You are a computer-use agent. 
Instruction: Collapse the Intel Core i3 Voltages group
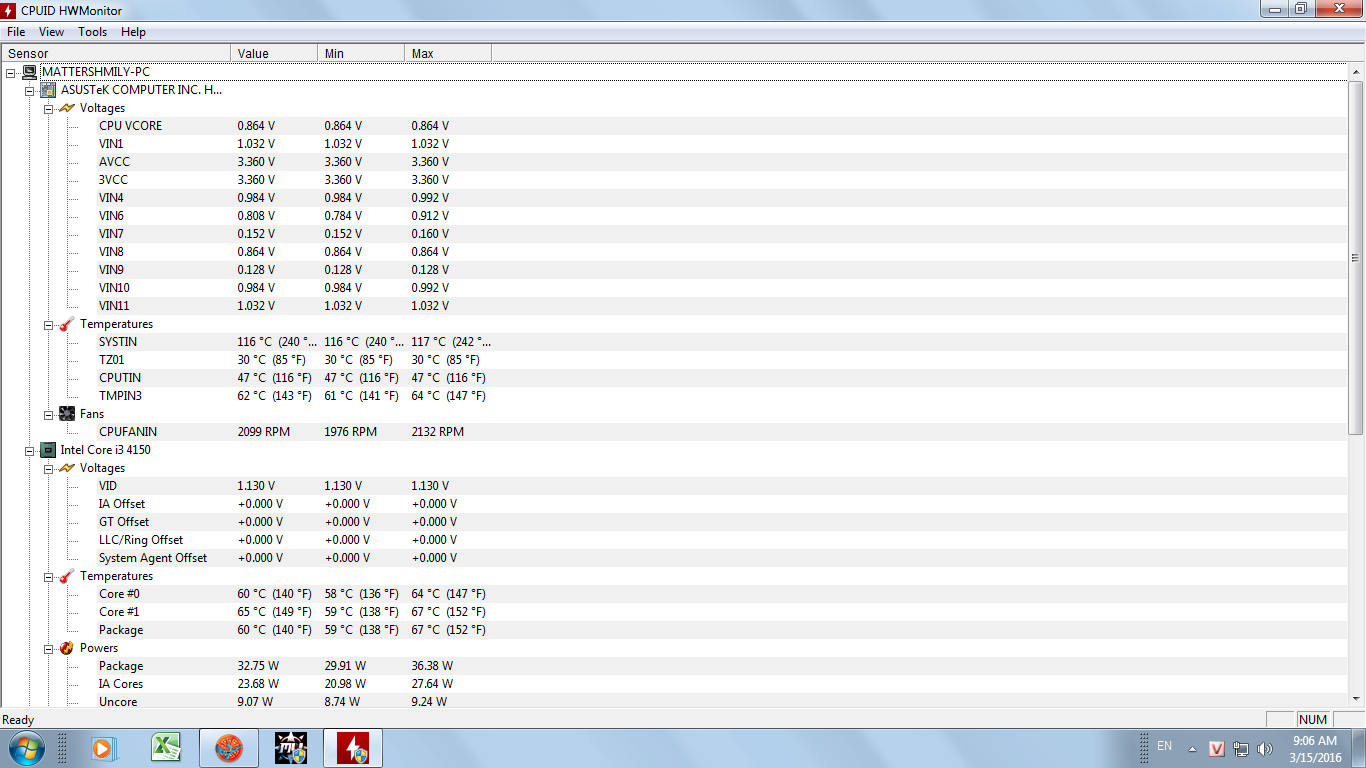[48, 468]
